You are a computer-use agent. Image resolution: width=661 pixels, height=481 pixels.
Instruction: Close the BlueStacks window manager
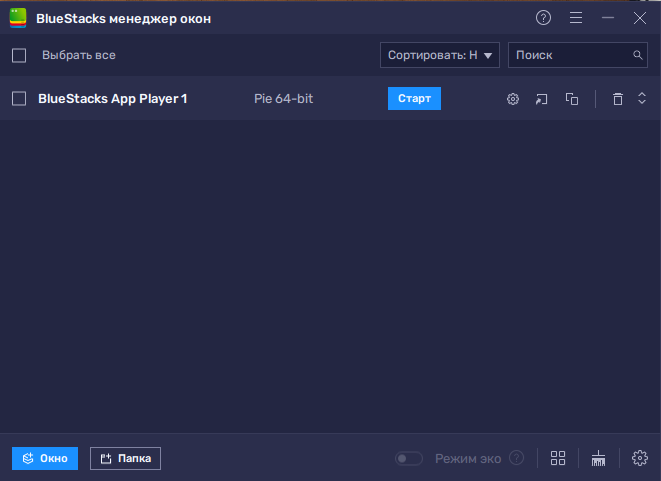click(x=640, y=18)
